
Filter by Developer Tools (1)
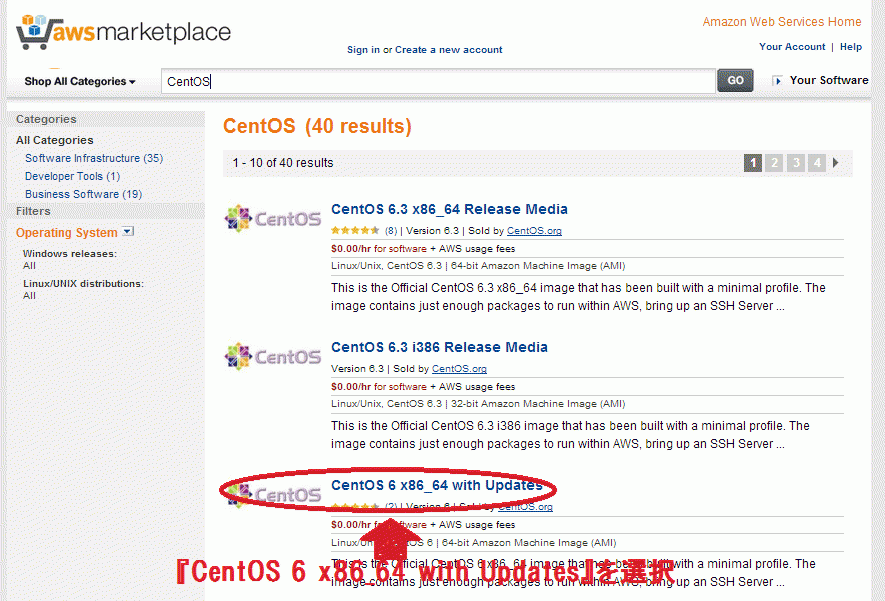click(x=72, y=176)
